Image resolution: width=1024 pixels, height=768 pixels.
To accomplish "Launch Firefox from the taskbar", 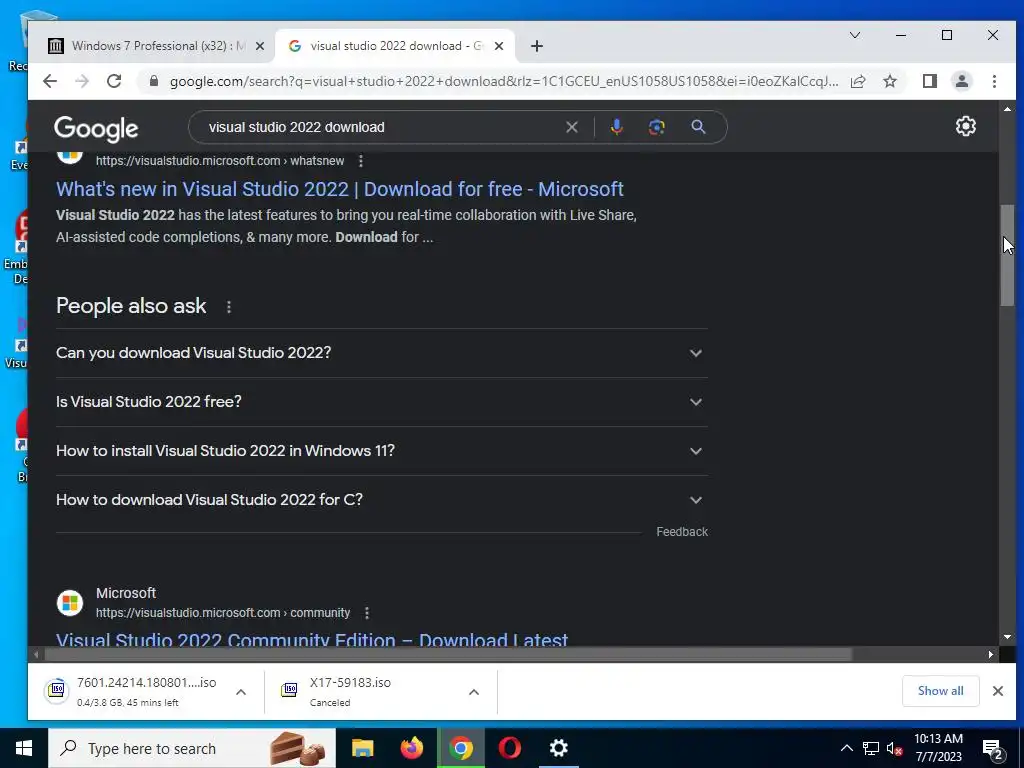I will 411,748.
